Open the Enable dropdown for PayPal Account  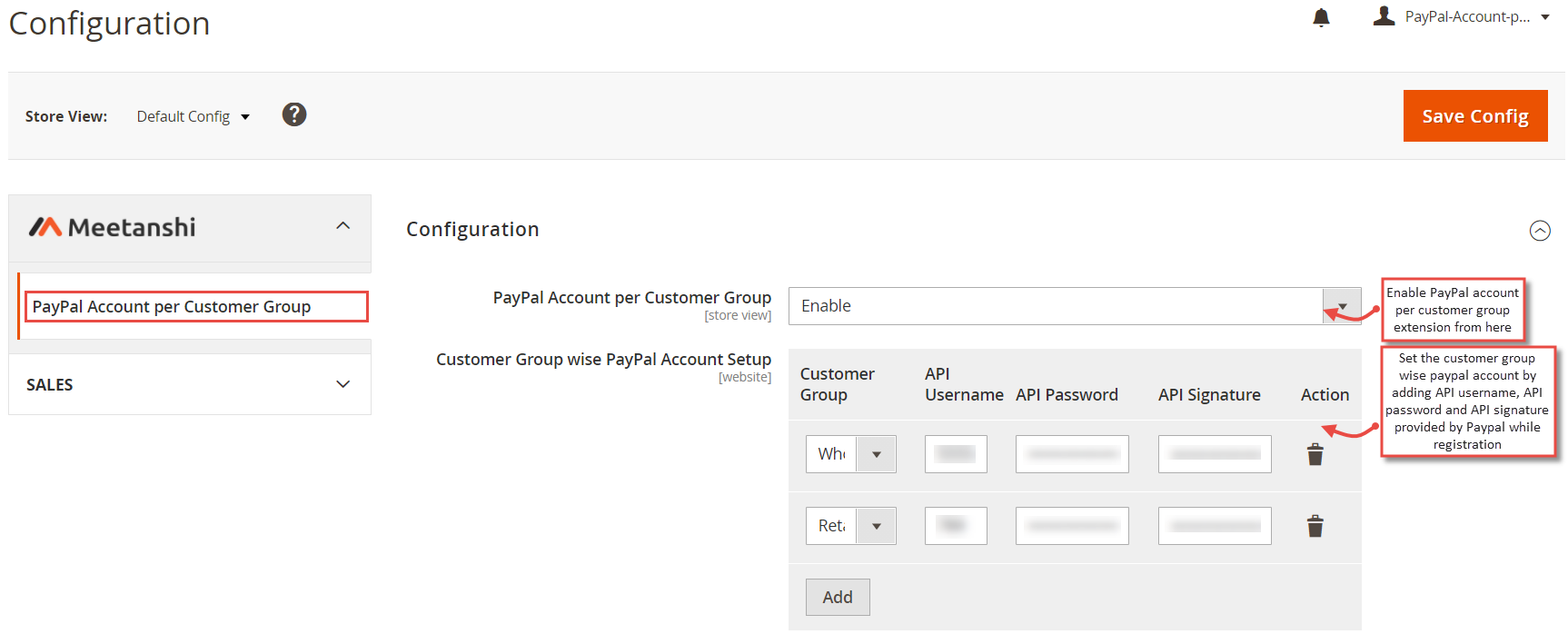(x=1075, y=306)
